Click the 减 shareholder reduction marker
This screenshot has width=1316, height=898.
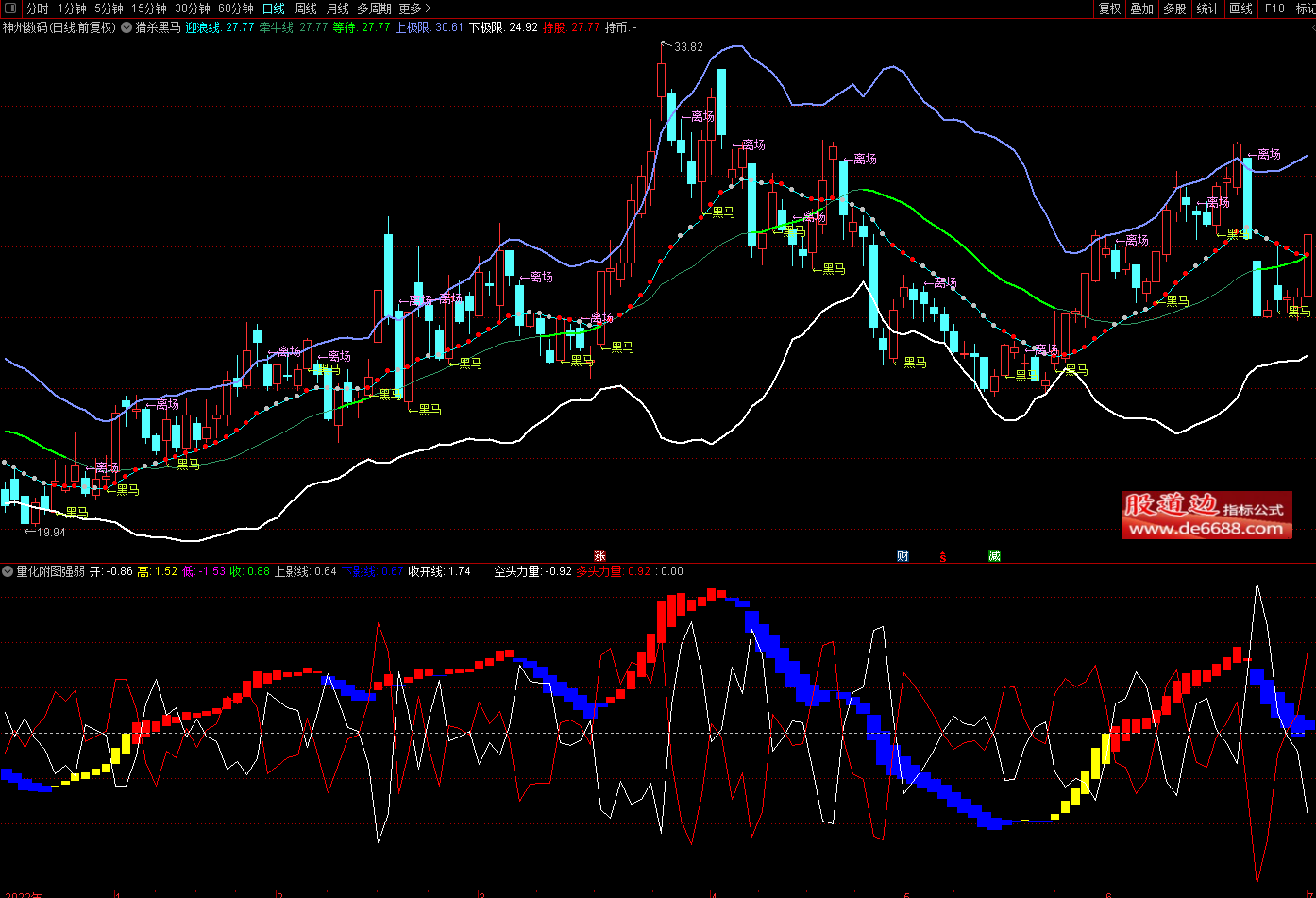point(994,555)
